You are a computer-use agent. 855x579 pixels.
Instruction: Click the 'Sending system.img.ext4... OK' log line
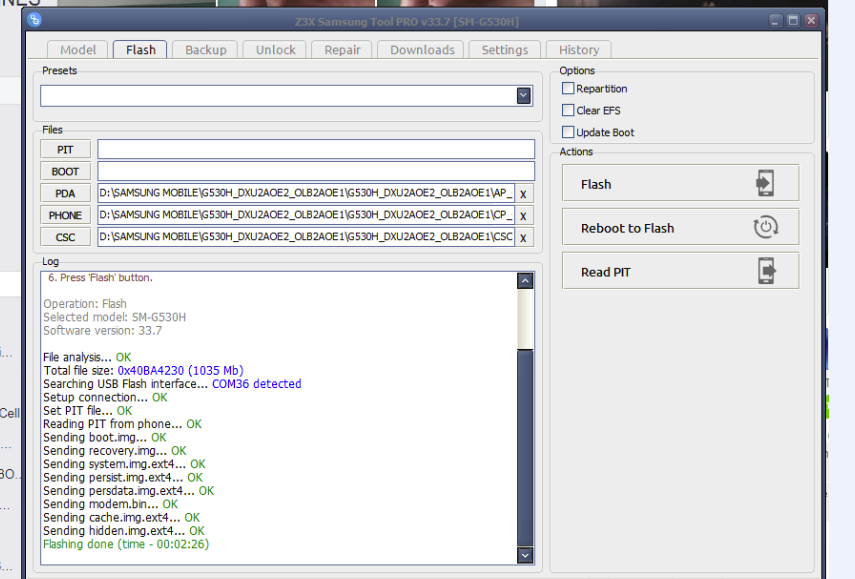click(x=124, y=464)
